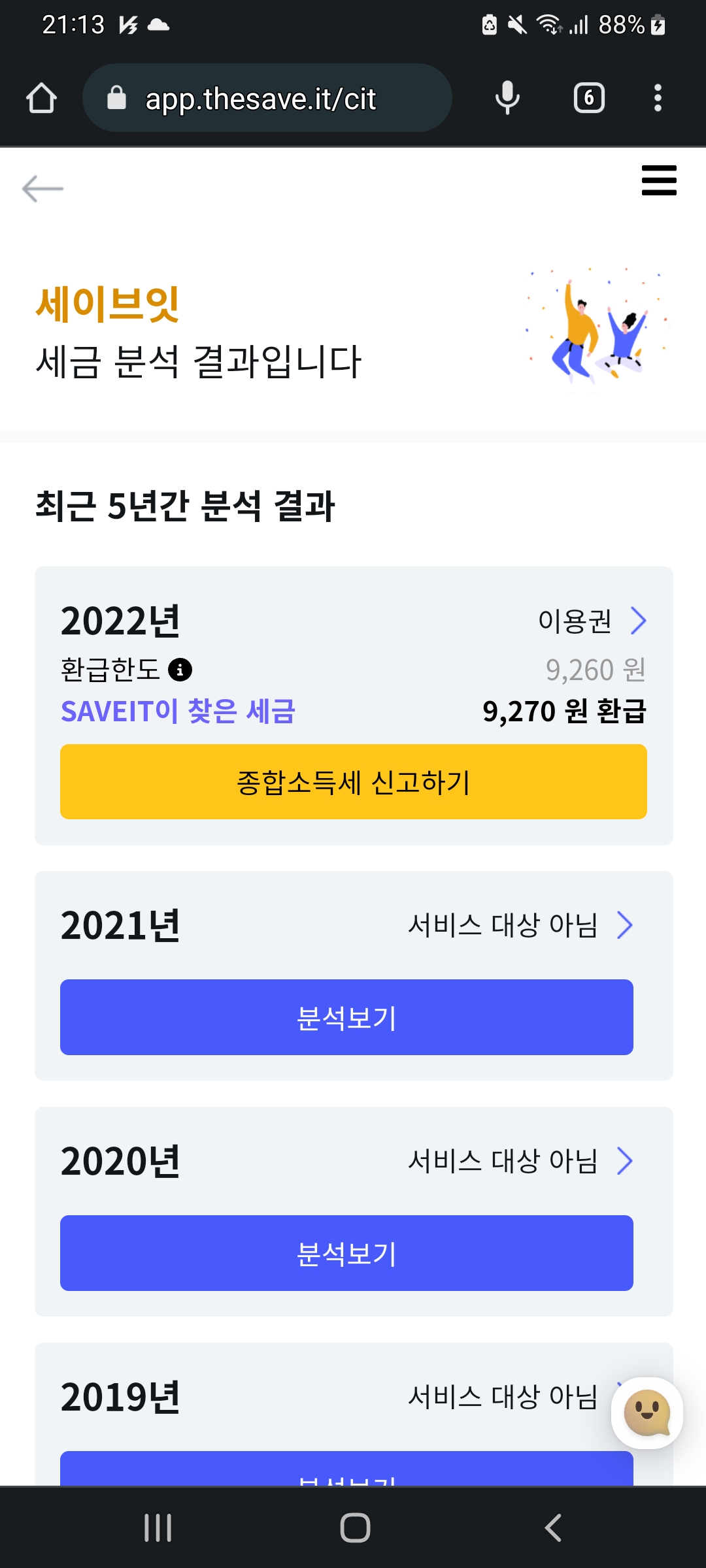Tap the microphone voice search icon
Viewport: 706px width, 1568px height.
507,98
